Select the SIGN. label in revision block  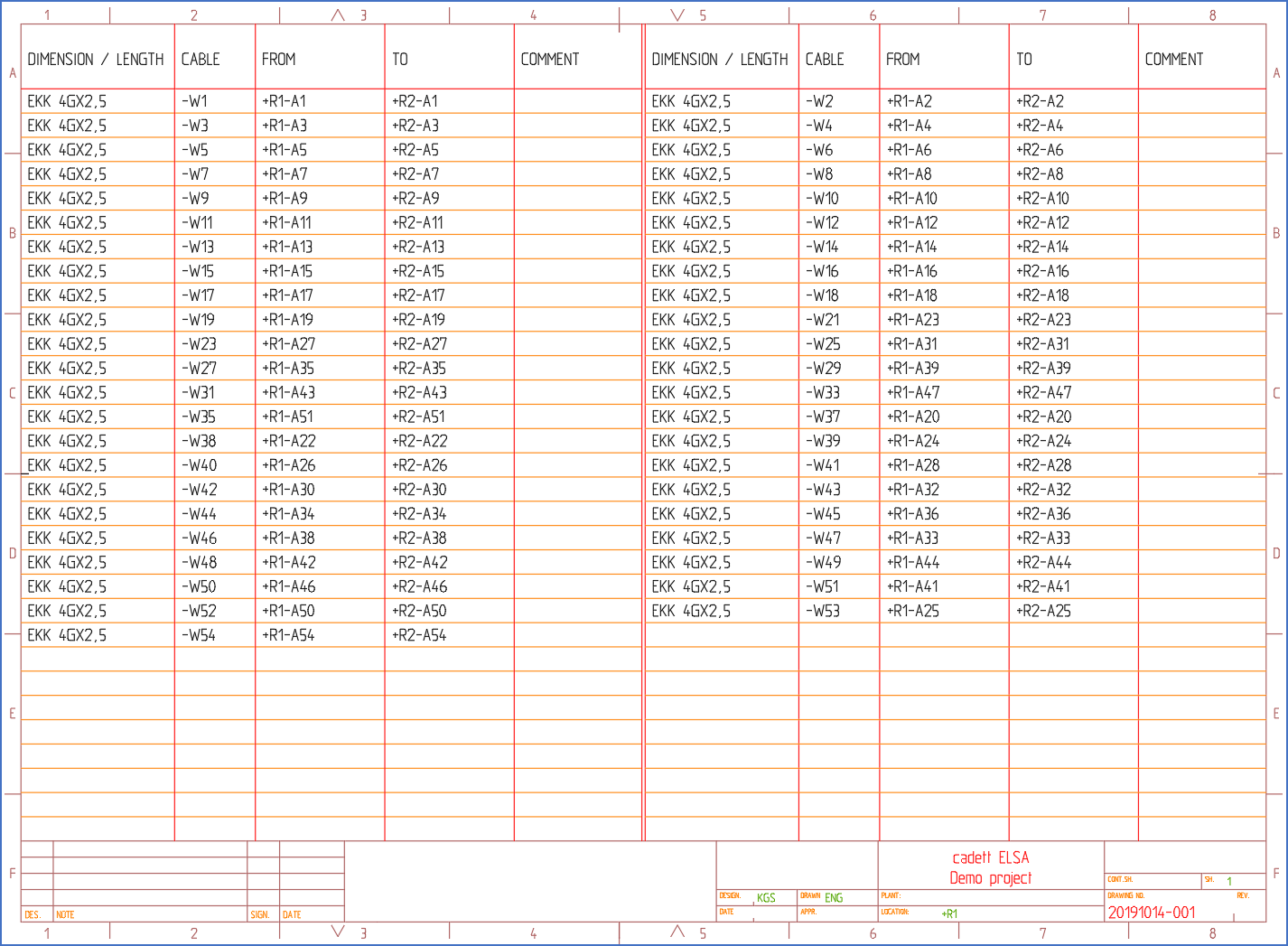260,915
